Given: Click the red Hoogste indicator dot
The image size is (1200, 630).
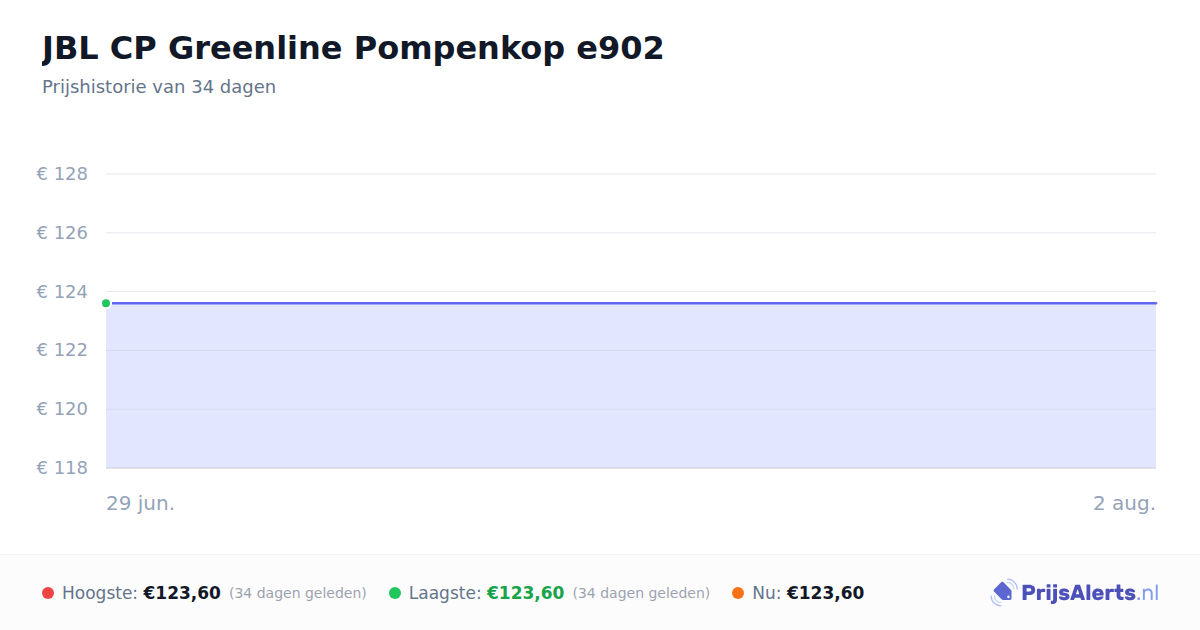Looking at the screenshot, I should 48,593.
